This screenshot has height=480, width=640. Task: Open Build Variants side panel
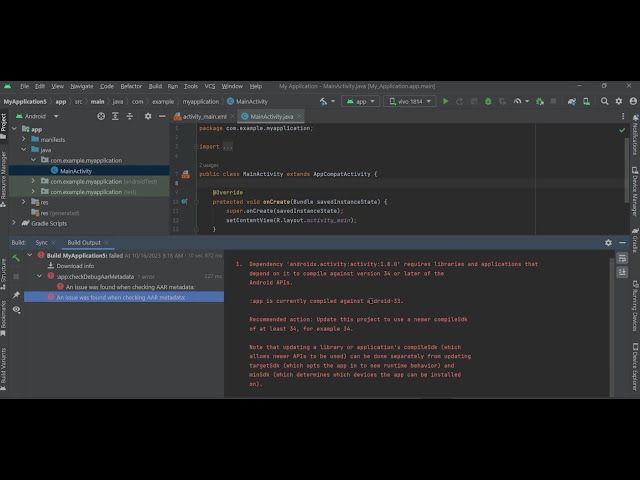point(4,369)
